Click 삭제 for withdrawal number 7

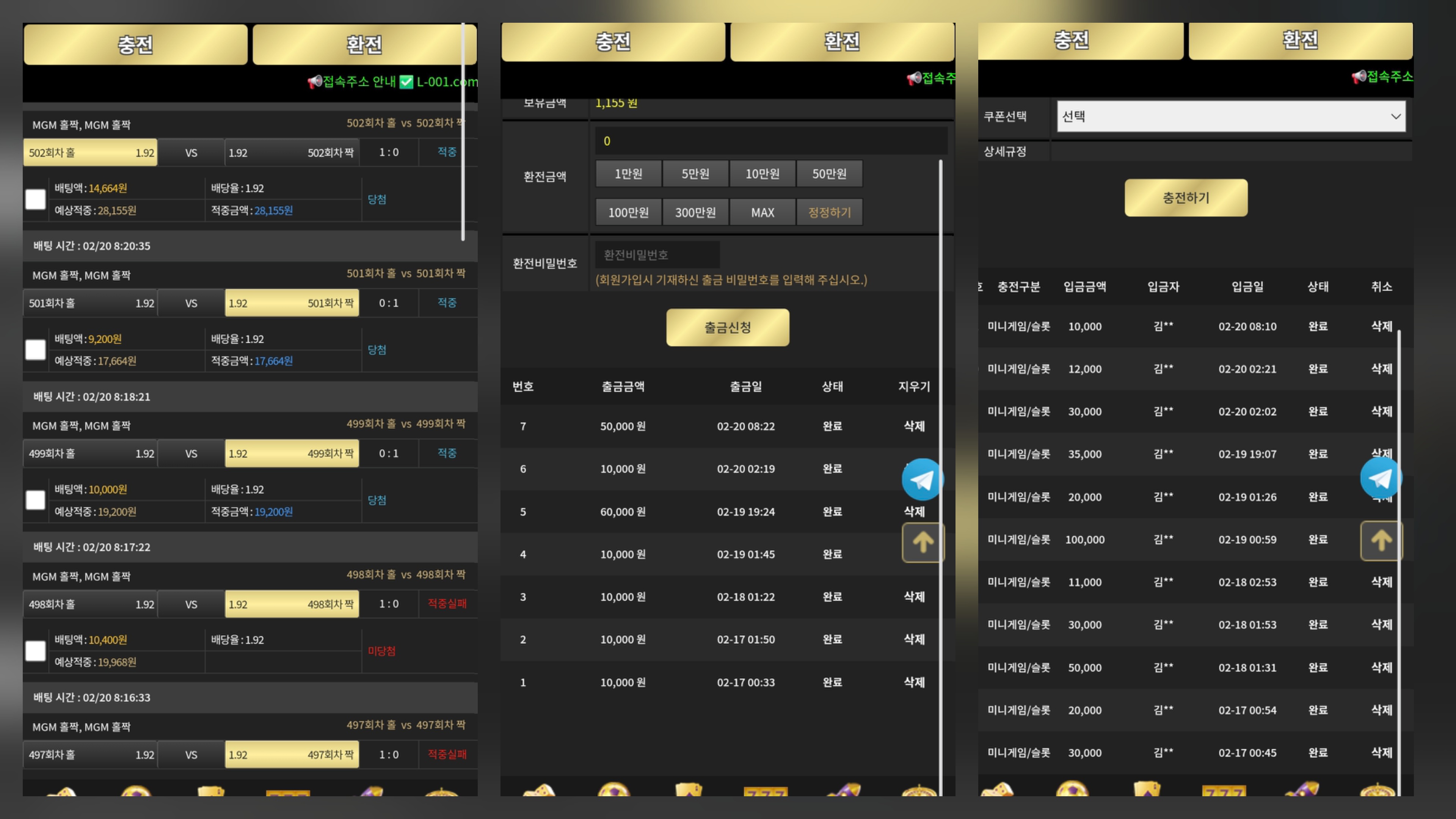[914, 426]
